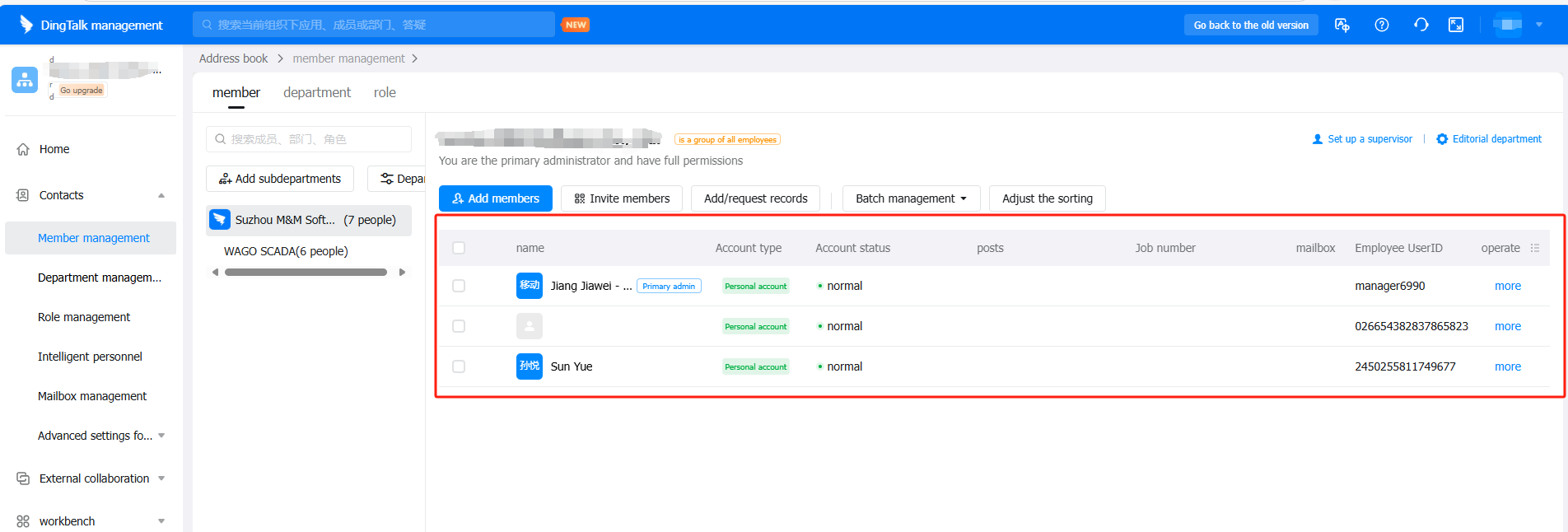This screenshot has width=1568, height=532.
Task: Click the member search input field
Action: (x=309, y=139)
